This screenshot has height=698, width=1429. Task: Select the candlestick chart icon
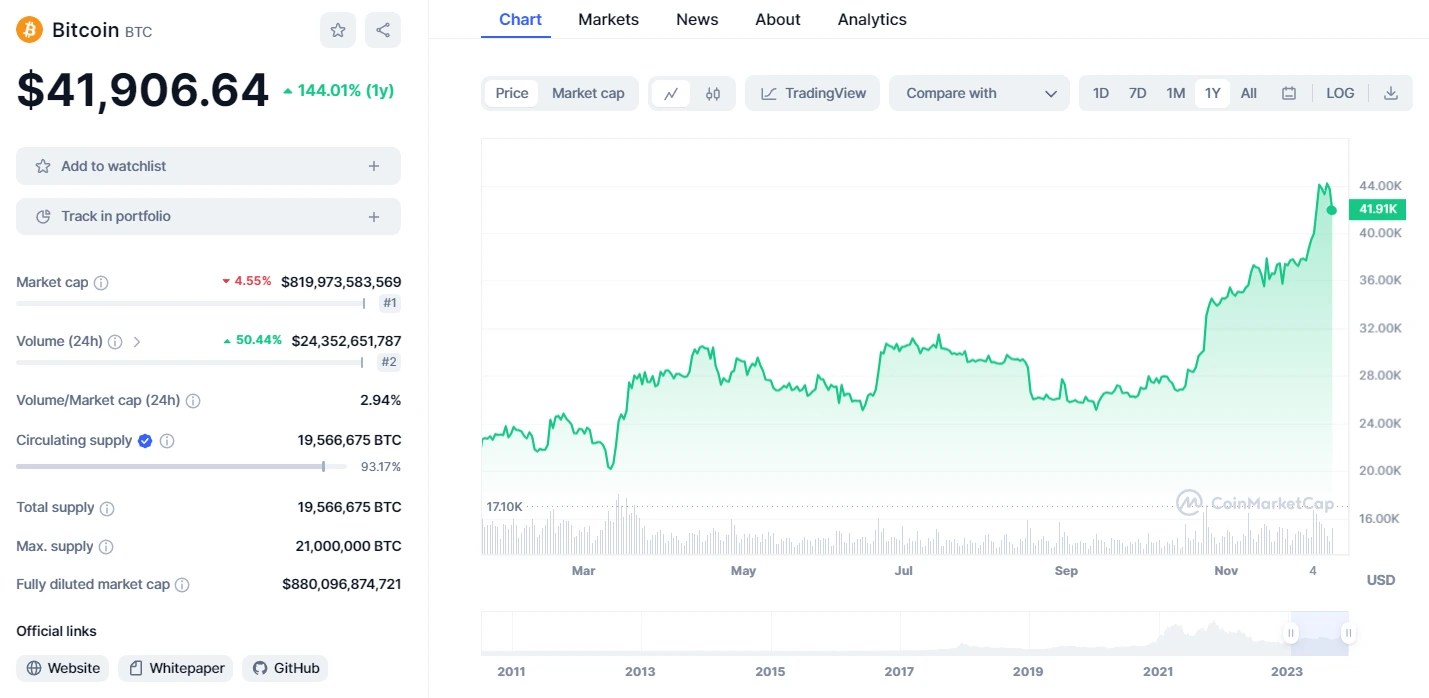(712, 92)
